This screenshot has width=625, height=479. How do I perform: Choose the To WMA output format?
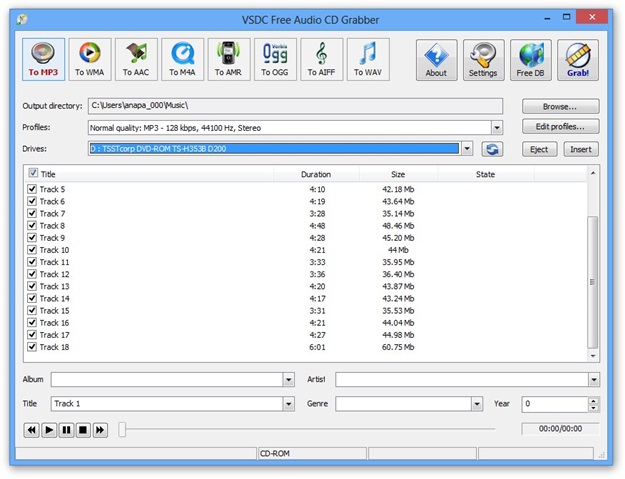[90, 59]
